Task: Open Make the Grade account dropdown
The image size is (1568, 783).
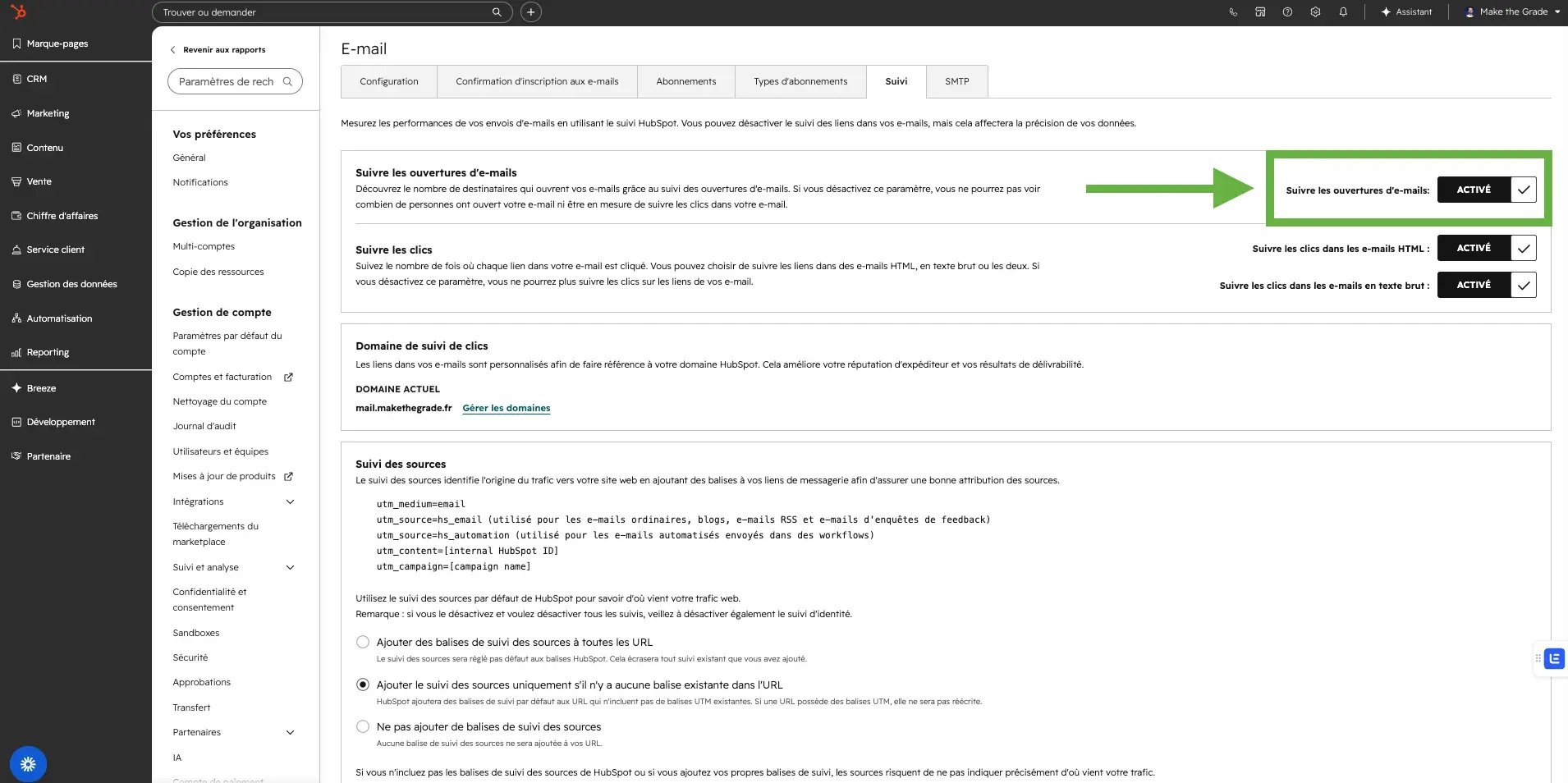Action: click(1513, 12)
